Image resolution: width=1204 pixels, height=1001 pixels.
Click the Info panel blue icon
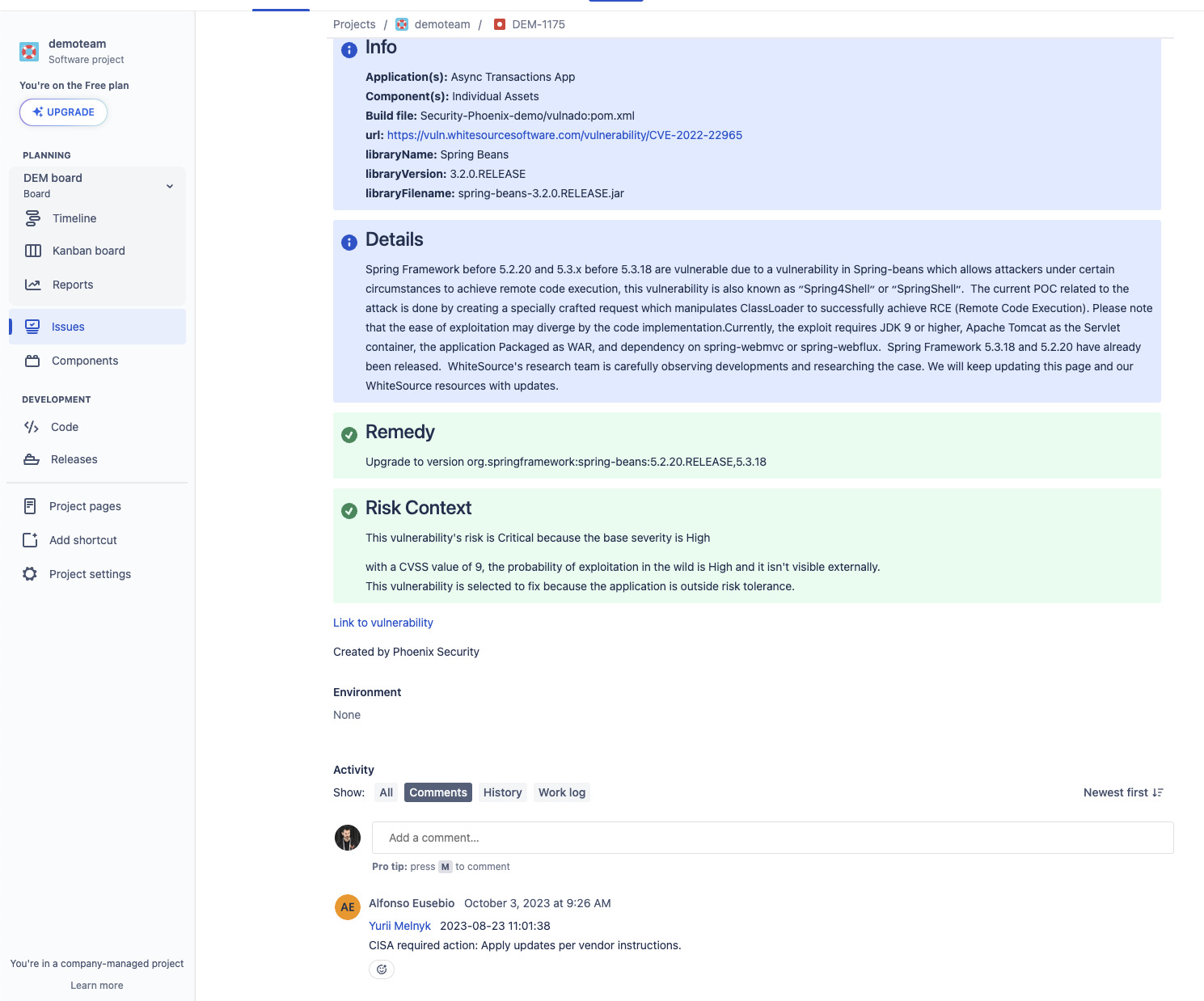coord(349,50)
